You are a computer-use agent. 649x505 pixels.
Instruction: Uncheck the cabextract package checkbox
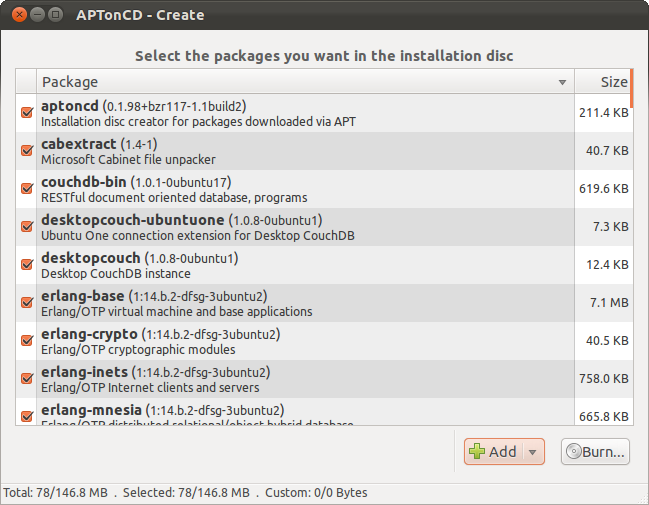pyautogui.click(x=27, y=150)
